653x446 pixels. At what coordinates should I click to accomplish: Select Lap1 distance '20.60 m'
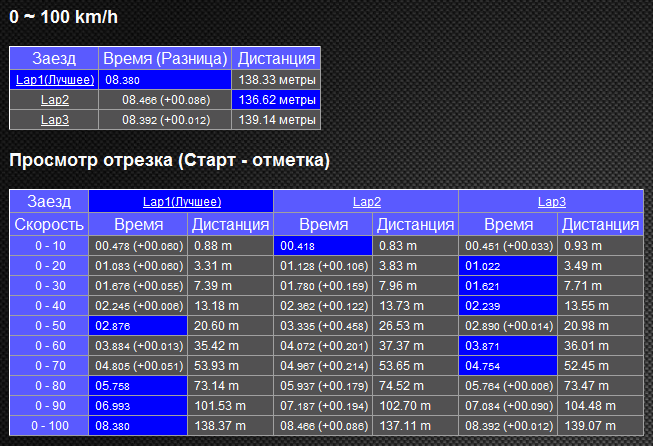230,326
